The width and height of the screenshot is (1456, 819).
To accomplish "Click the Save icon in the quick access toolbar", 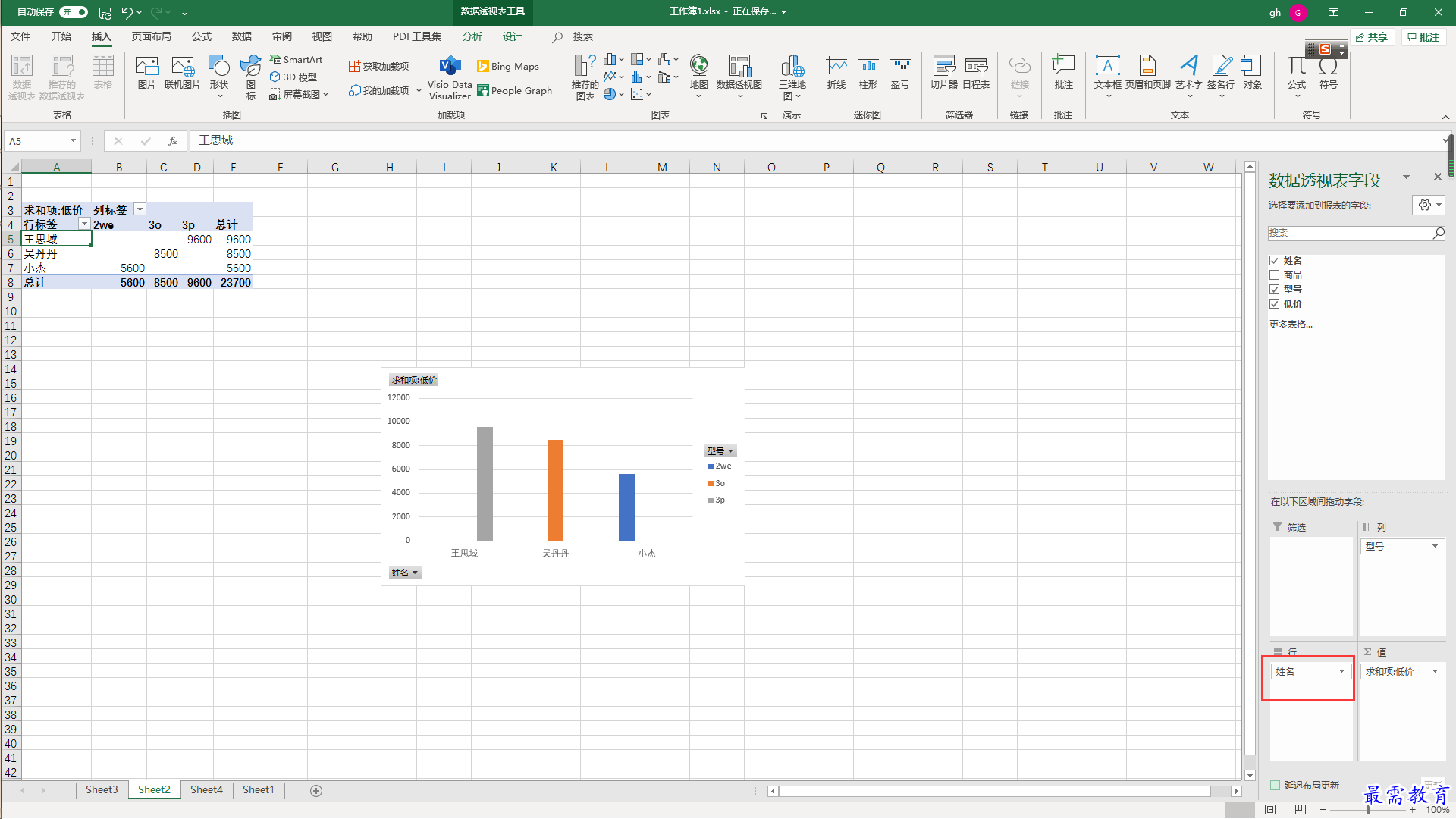I will click(105, 12).
